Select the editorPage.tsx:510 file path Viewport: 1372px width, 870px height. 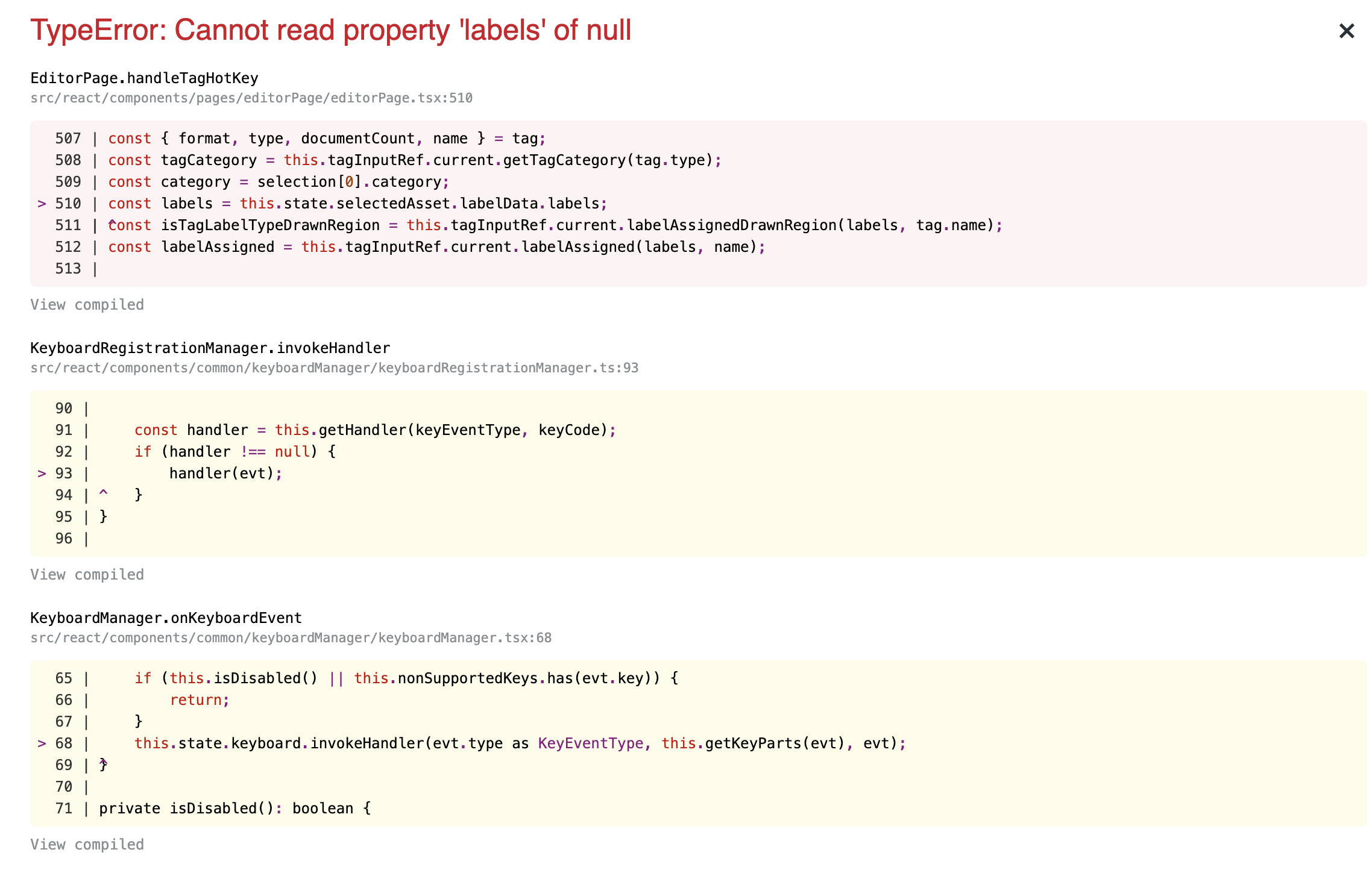251,98
